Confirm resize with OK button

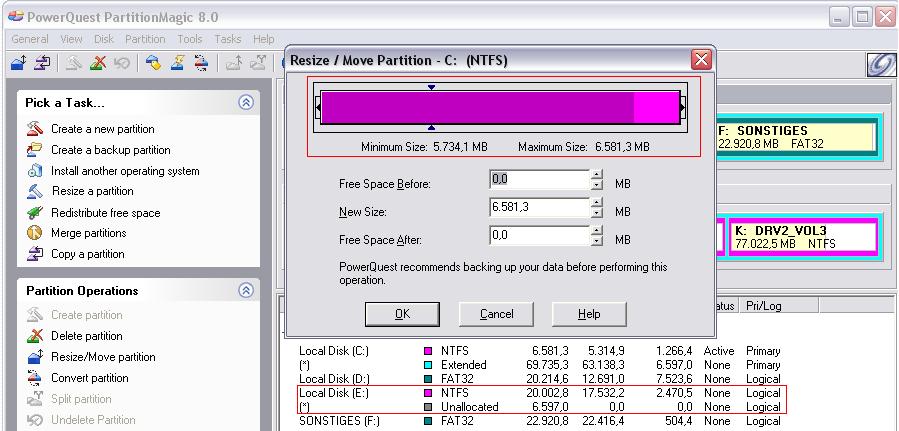point(402,314)
